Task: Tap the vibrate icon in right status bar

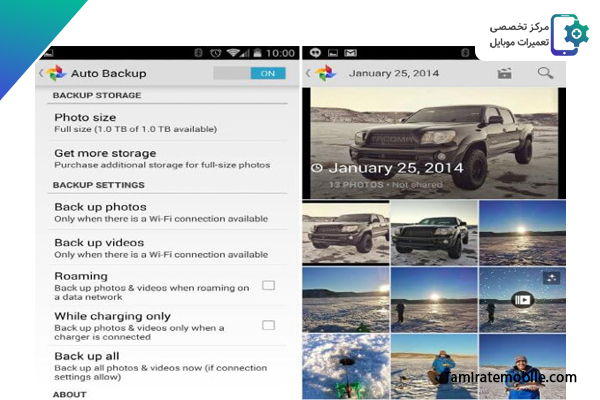Action: pos(465,52)
